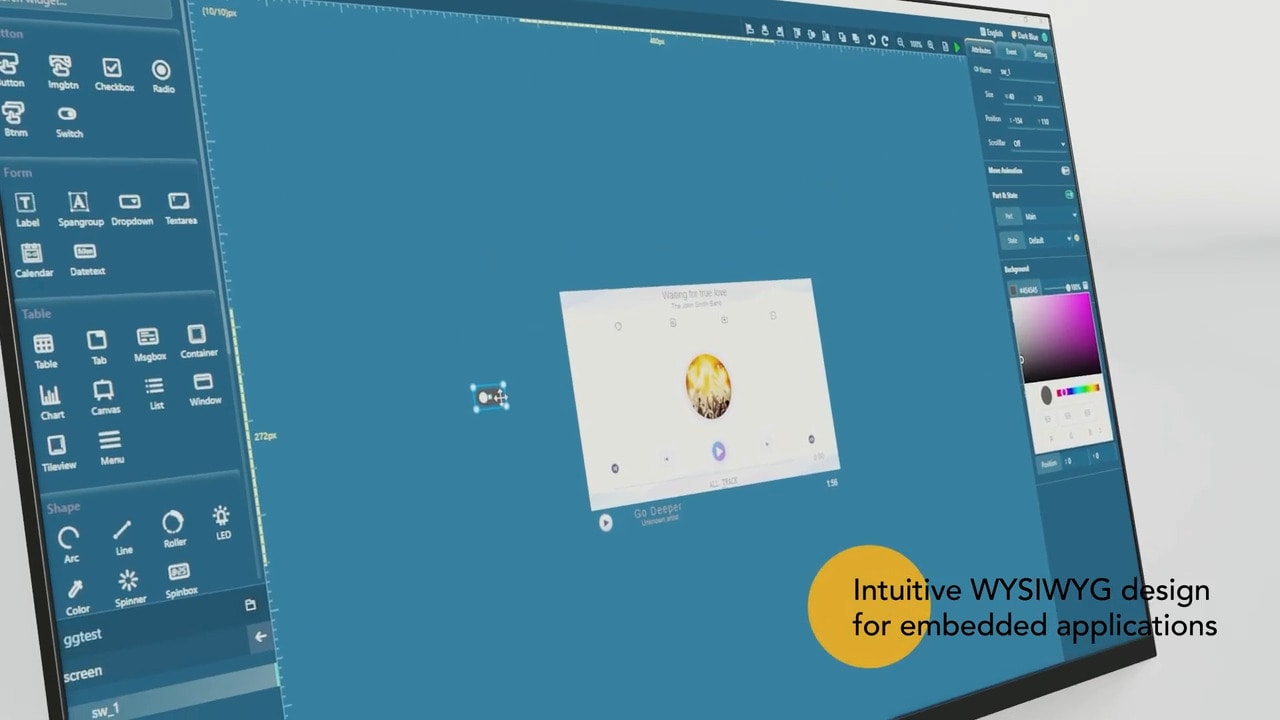Open the Setting tab

click(1040, 55)
